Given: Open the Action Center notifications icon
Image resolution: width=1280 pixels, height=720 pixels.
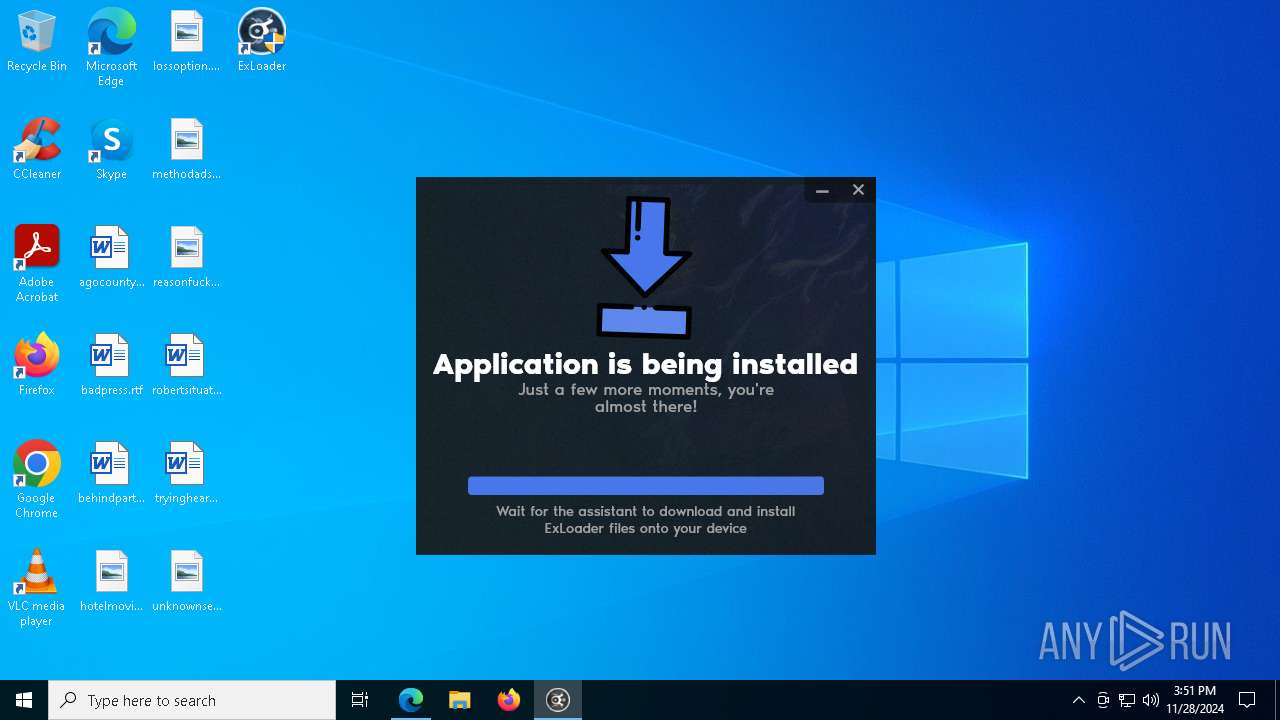Looking at the screenshot, I should pyautogui.click(x=1247, y=700).
